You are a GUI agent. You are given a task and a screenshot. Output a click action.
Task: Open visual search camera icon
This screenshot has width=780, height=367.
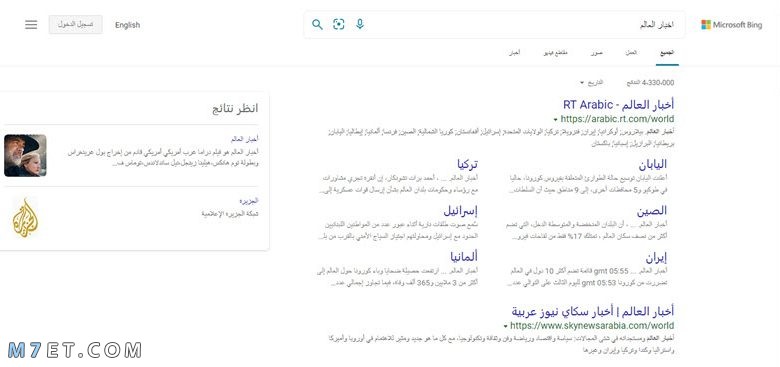(x=339, y=24)
